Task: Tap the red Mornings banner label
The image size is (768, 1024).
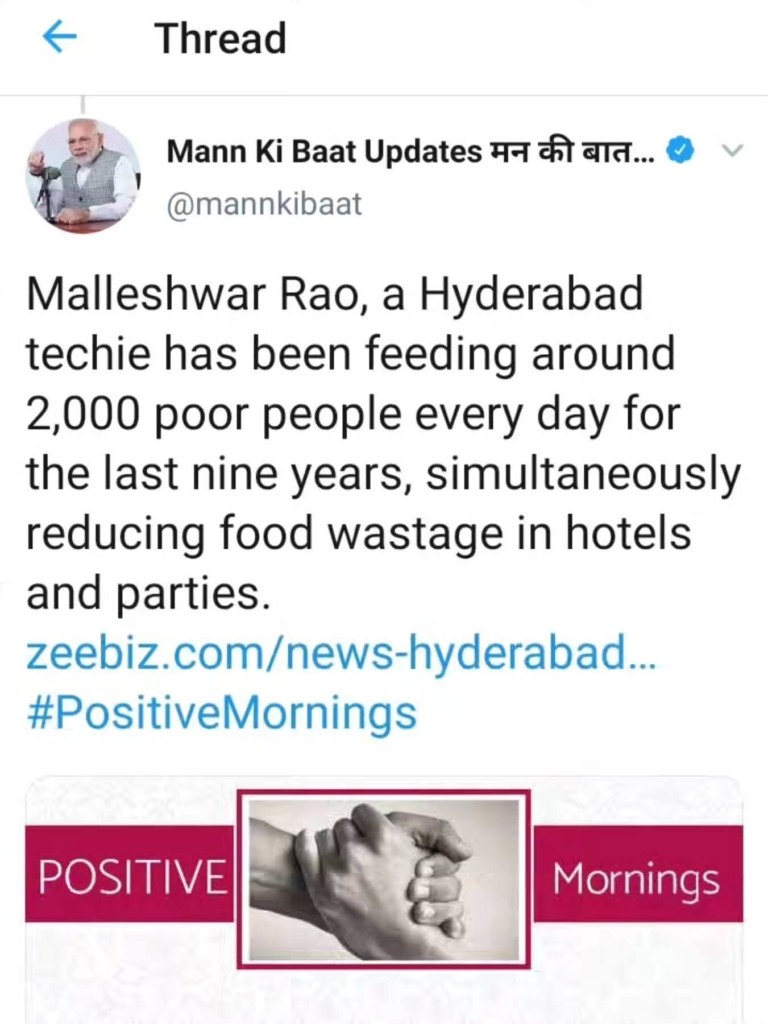Action: click(x=636, y=879)
